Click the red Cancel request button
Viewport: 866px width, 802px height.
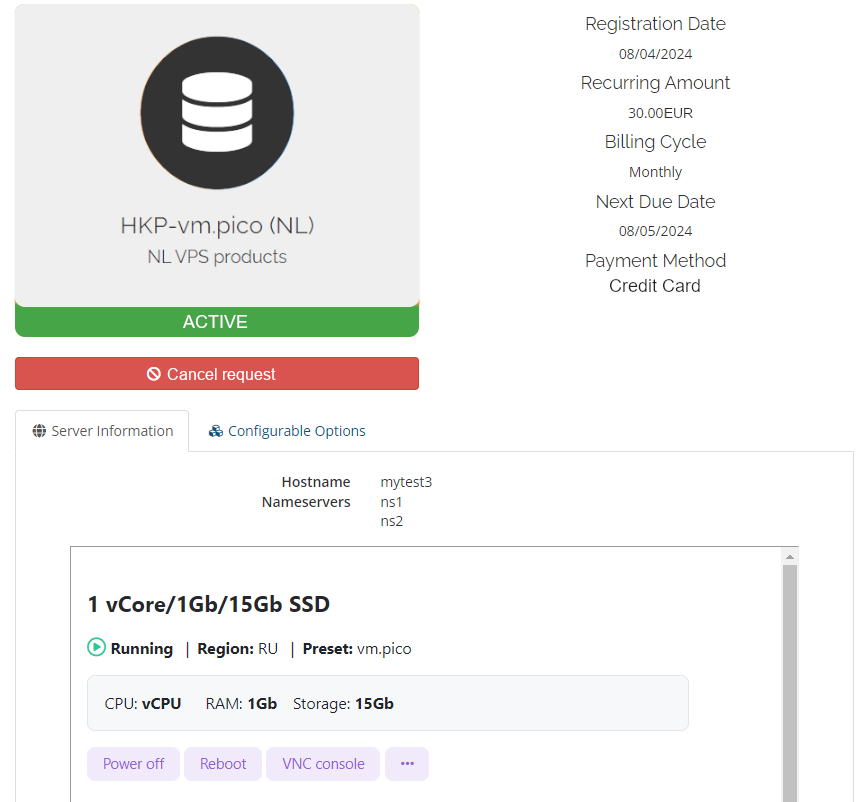click(217, 374)
